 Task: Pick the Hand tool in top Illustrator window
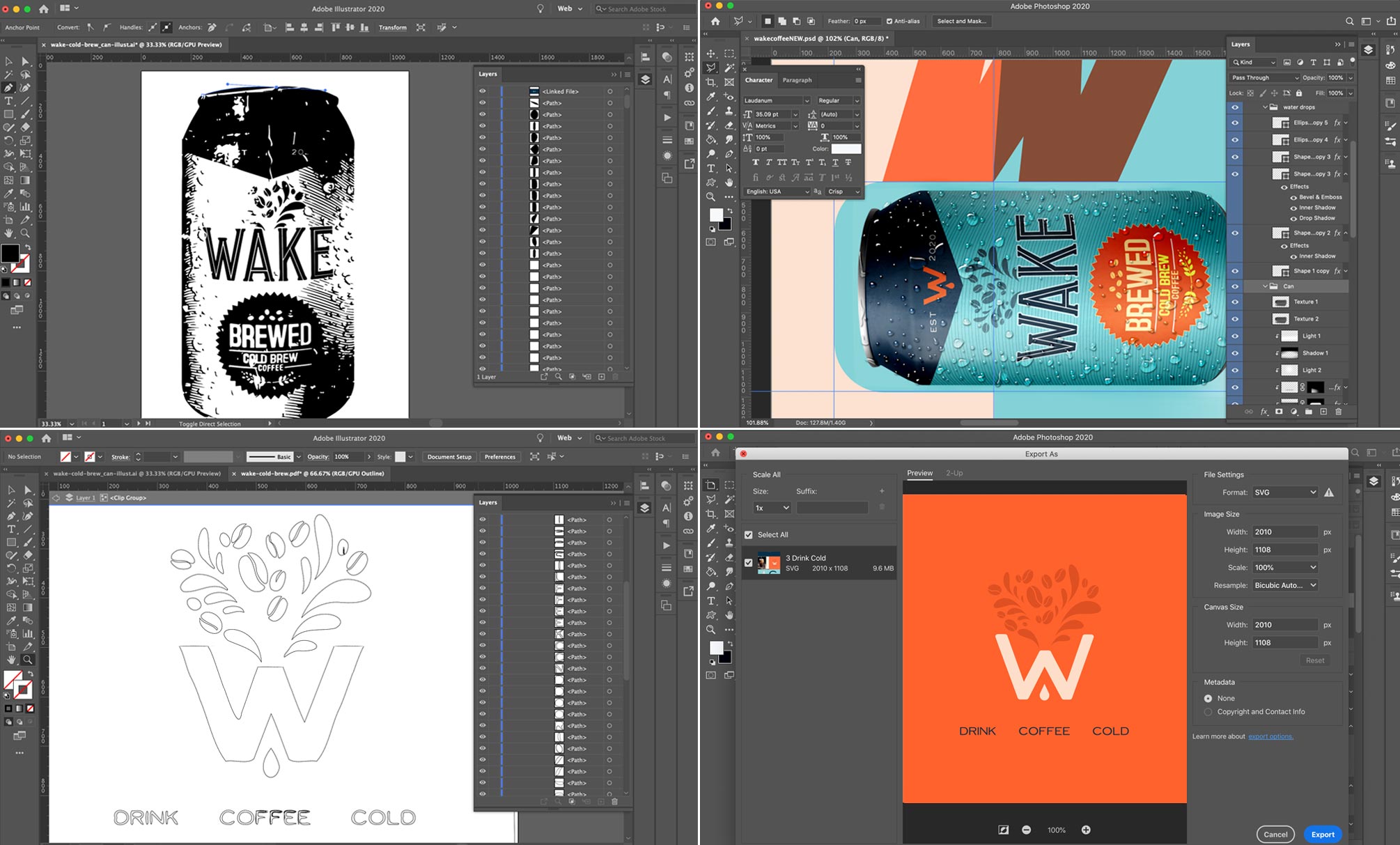pos(9,233)
